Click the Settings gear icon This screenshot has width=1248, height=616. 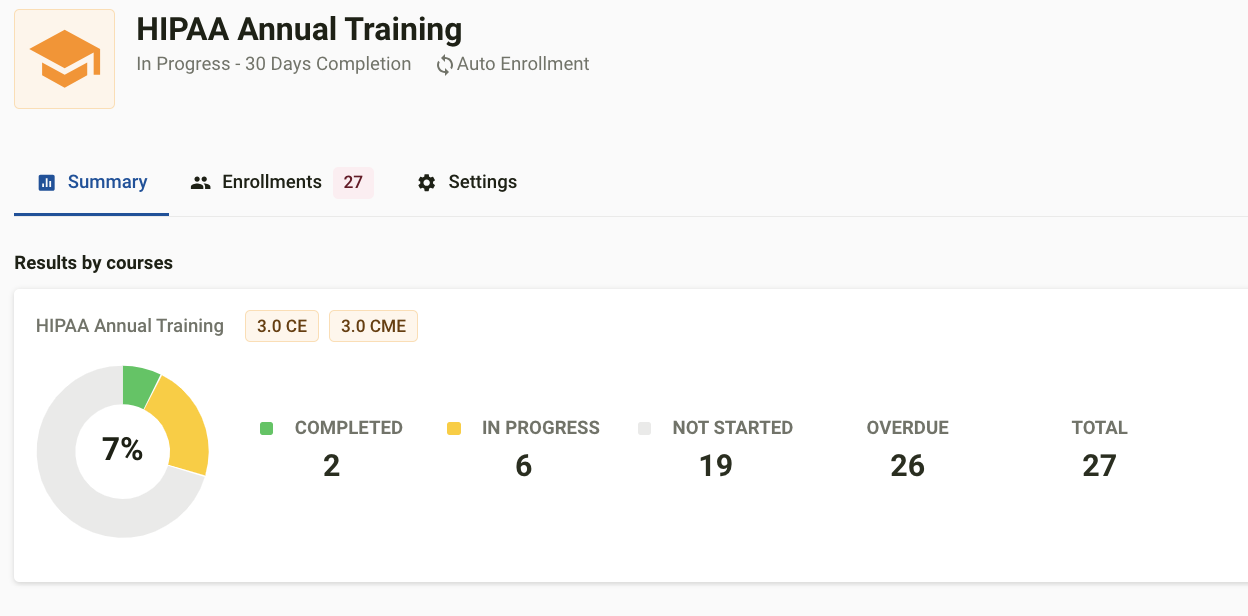click(x=427, y=182)
